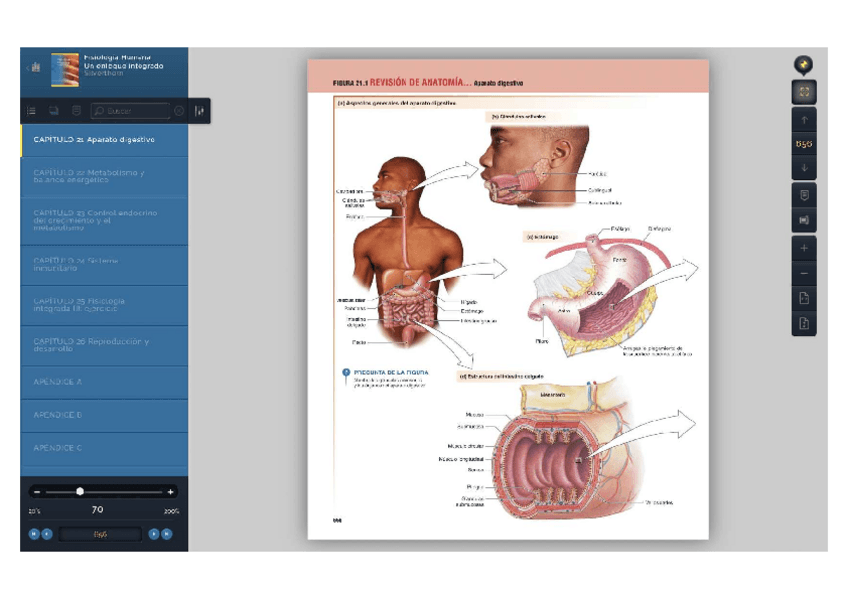
Task: Click the bottom page number field
Action: click(x=101, y=534)
